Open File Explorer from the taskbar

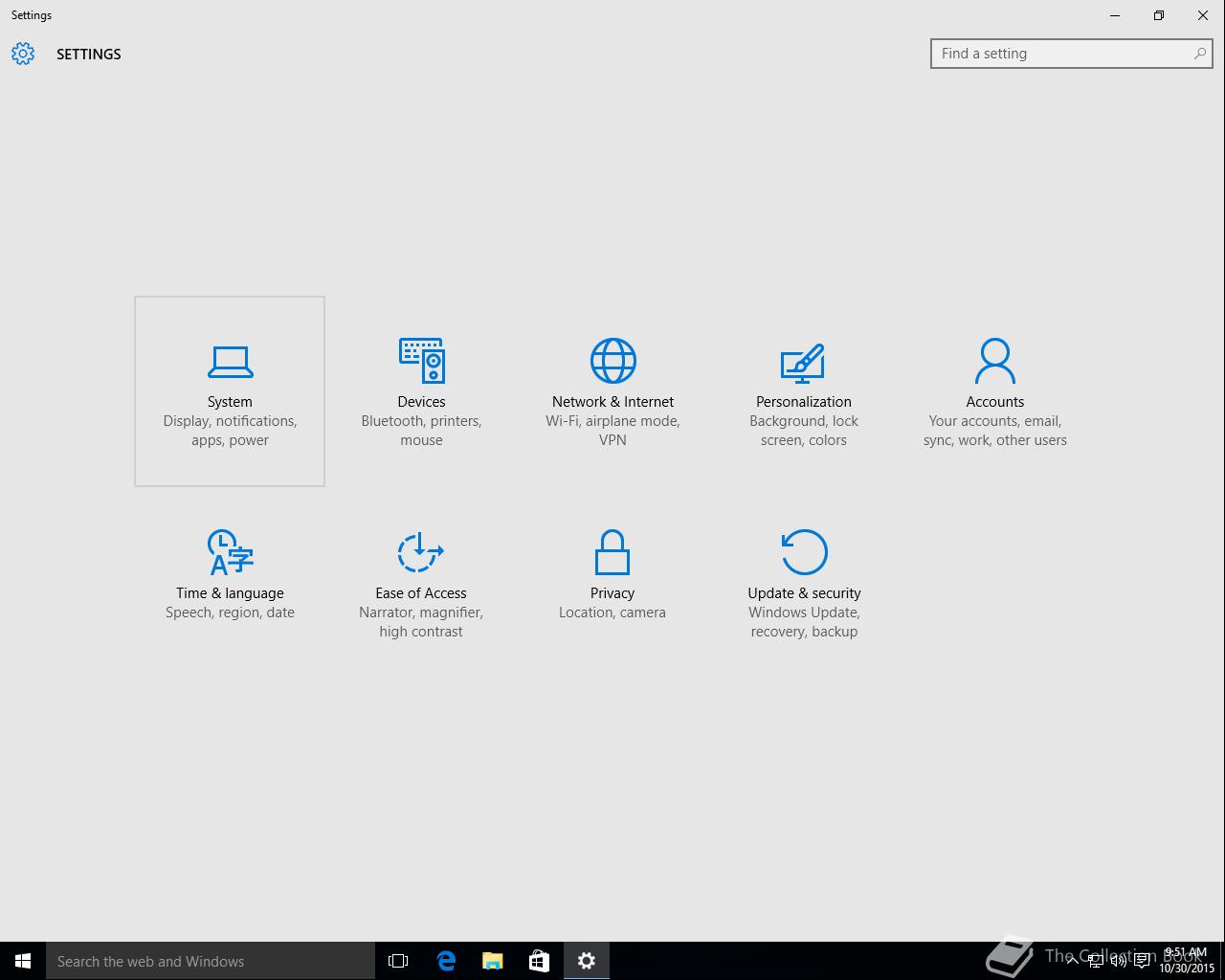click(x=493, y=961)
